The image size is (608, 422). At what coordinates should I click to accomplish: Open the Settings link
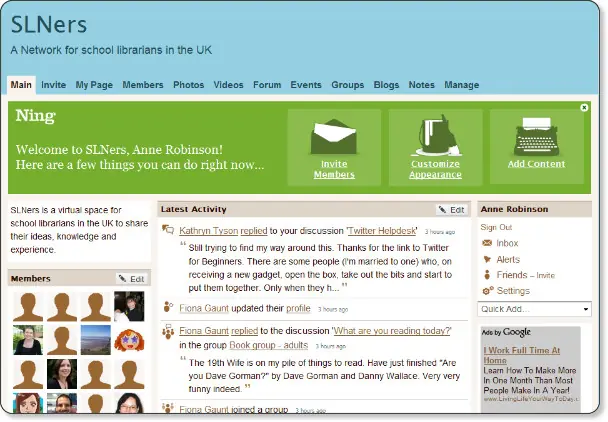click(x=513, y=291)
